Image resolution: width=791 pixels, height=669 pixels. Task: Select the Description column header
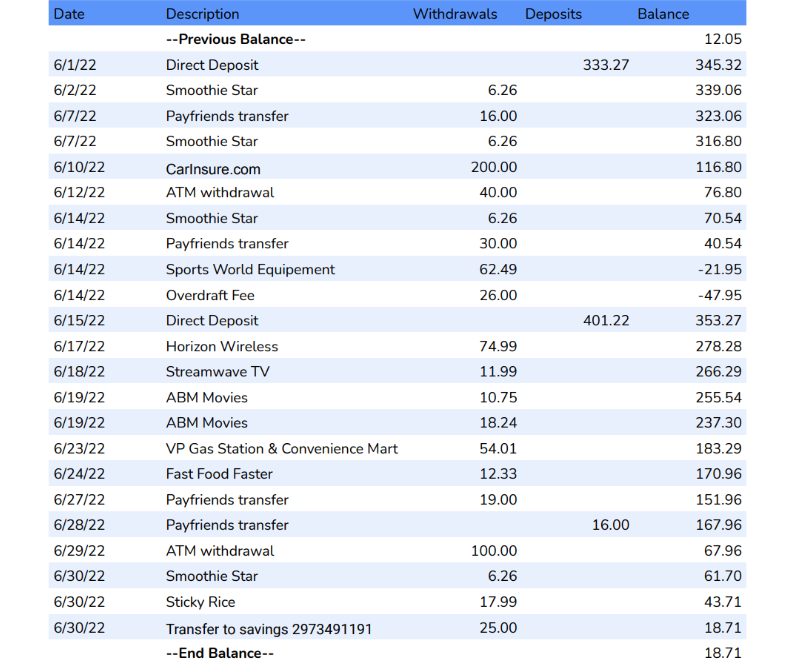202,14
